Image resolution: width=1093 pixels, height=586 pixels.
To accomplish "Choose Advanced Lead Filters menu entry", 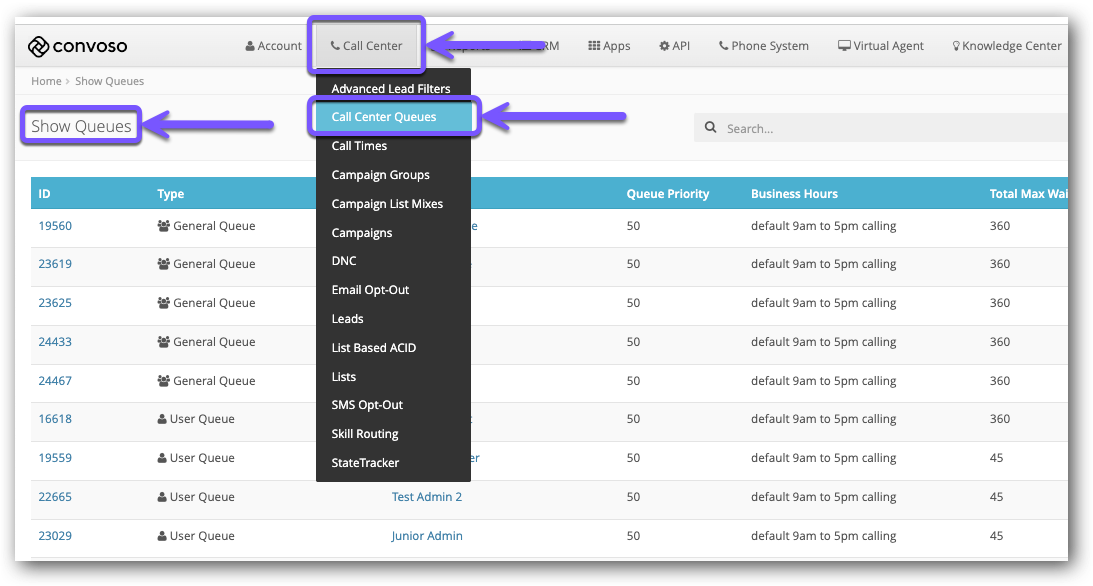I will 391,89.
